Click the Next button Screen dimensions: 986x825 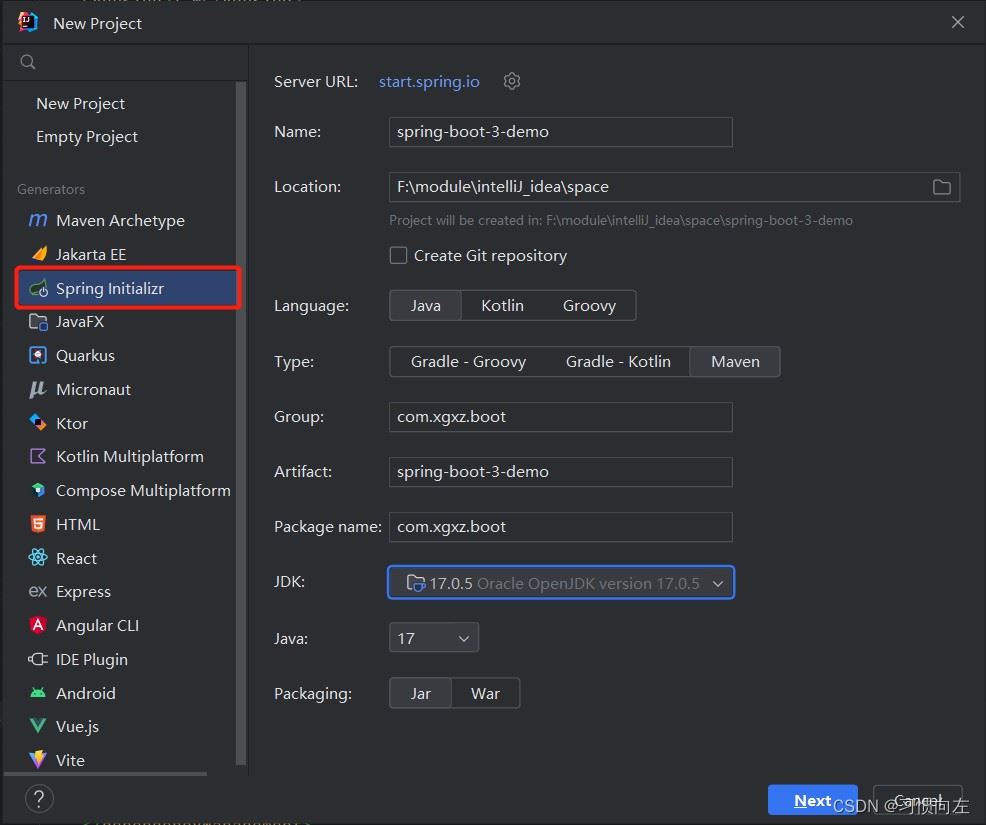coord(812,800)
